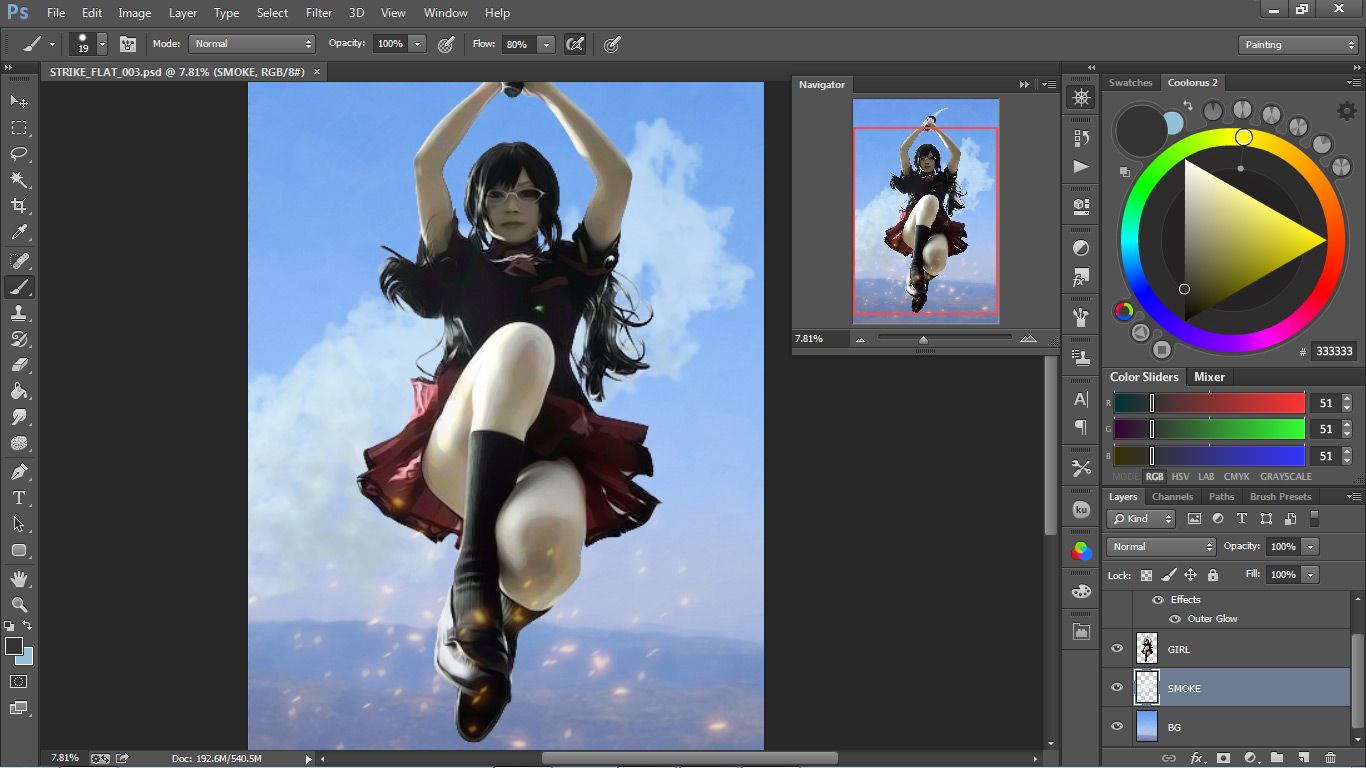Image resolution: width=1366 pixels, height=768 pixels.
Task: Switch to the Channels tab
Action: pos(1172,497)
